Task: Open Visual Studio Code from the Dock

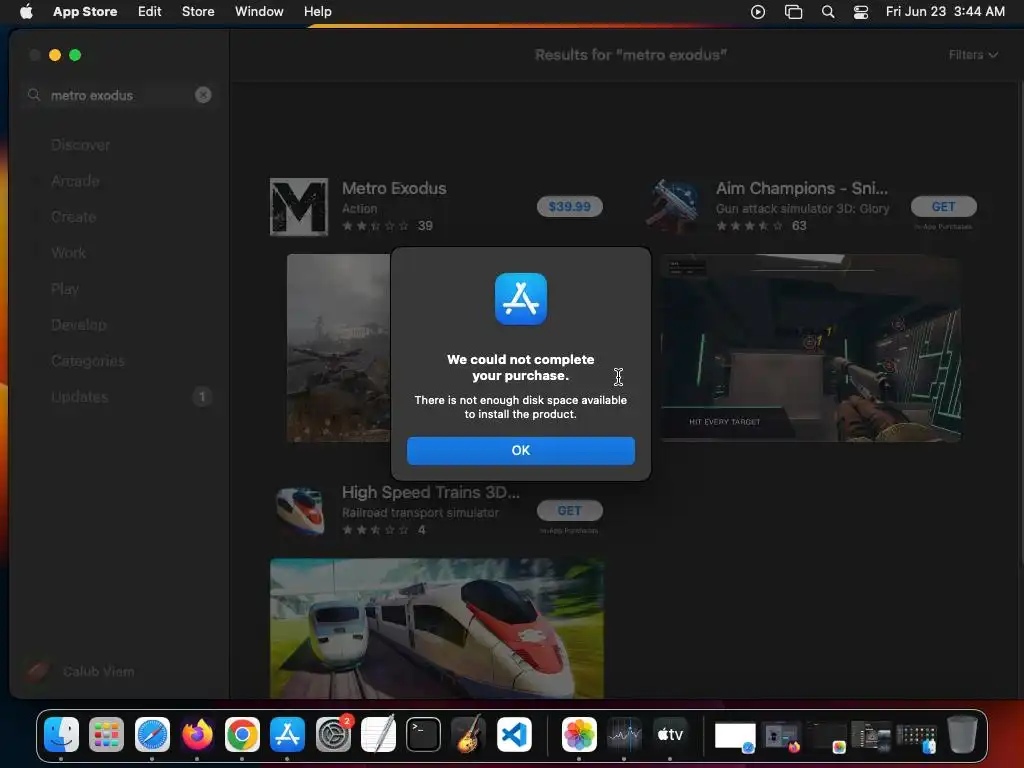Action: (x=514, y=735)
